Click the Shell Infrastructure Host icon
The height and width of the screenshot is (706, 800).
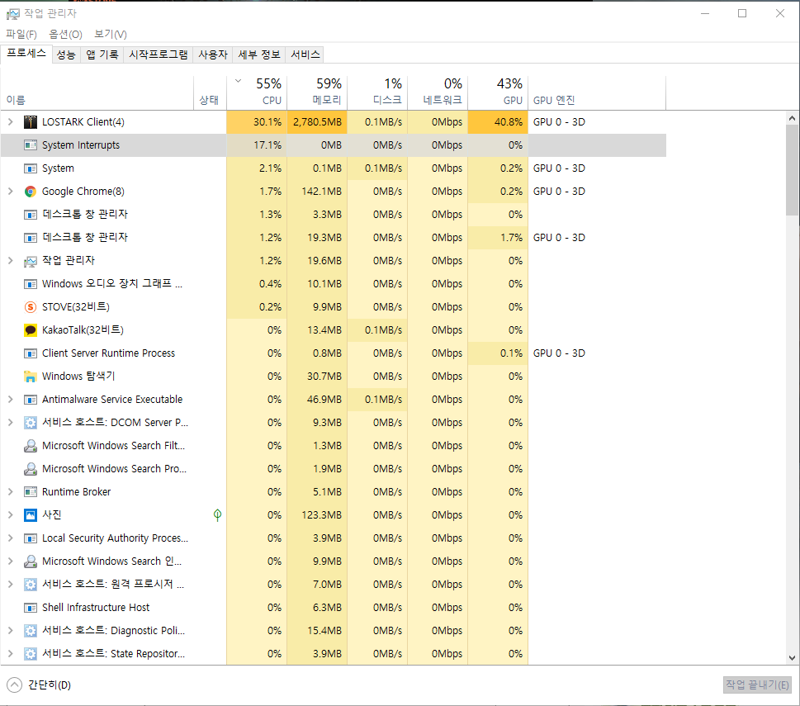[31, 608]
